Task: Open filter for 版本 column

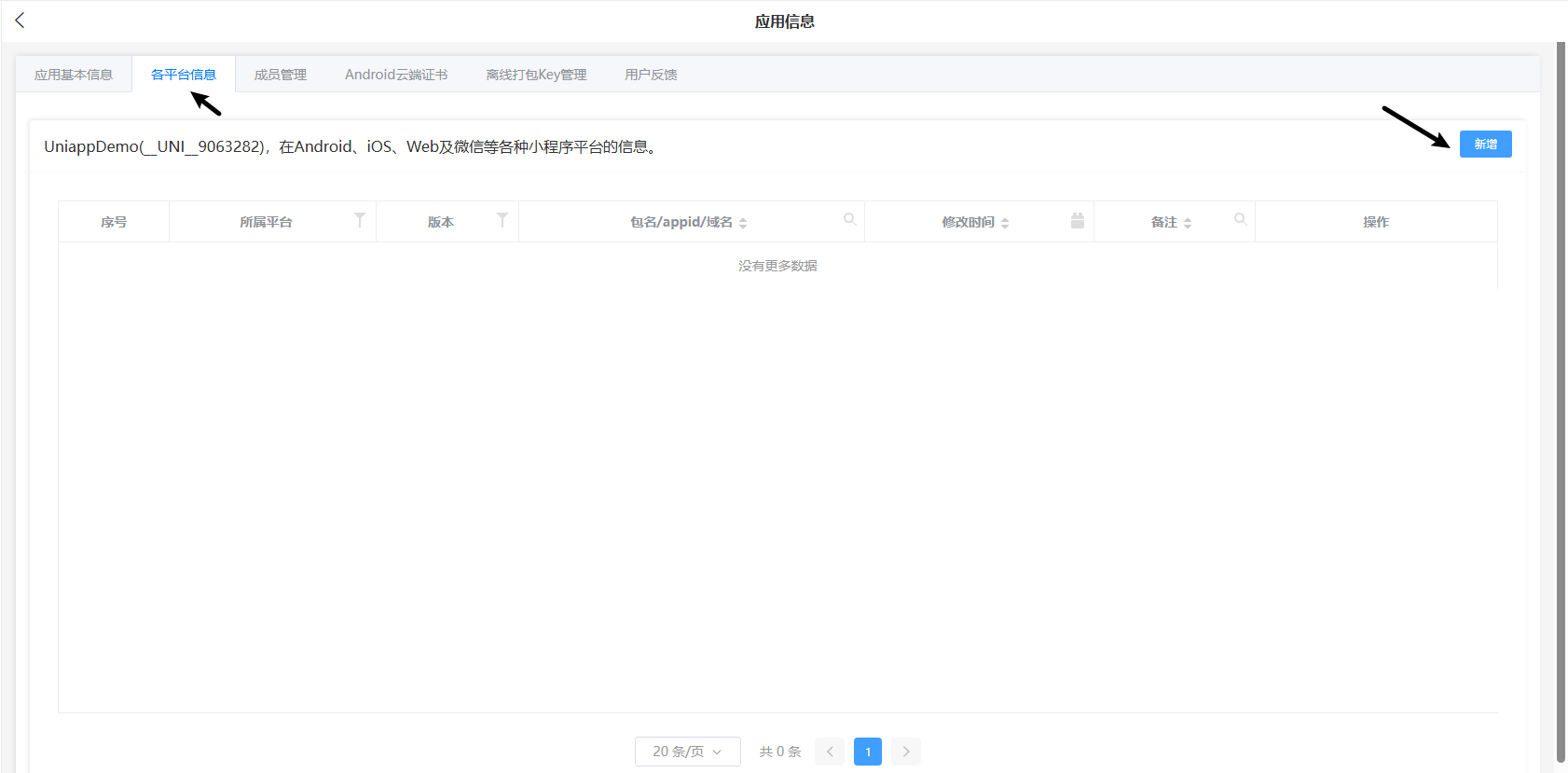Action: (502, 220)
